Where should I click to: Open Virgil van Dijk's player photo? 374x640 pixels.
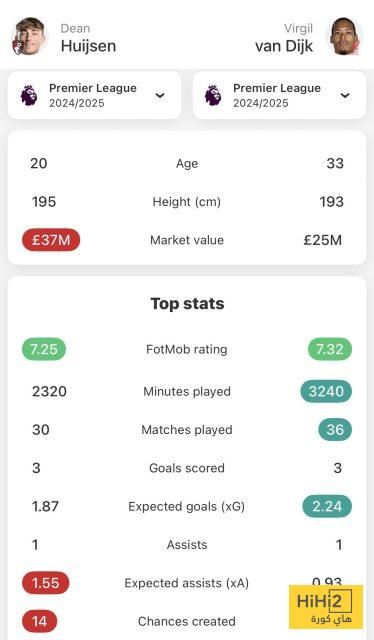coord(345,36)
